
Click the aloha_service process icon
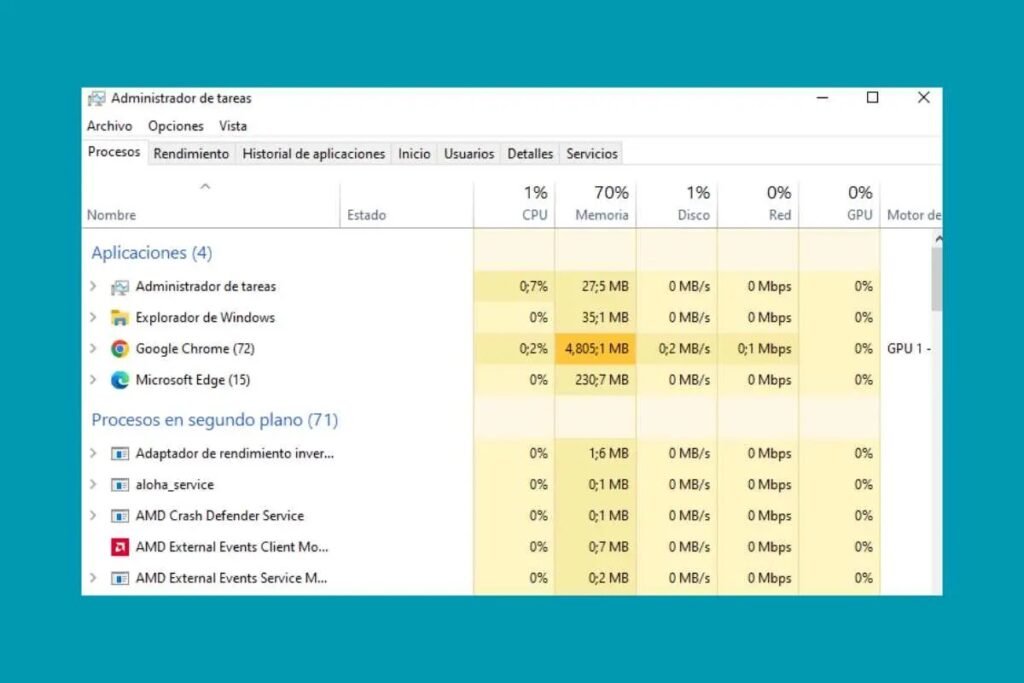120,485
